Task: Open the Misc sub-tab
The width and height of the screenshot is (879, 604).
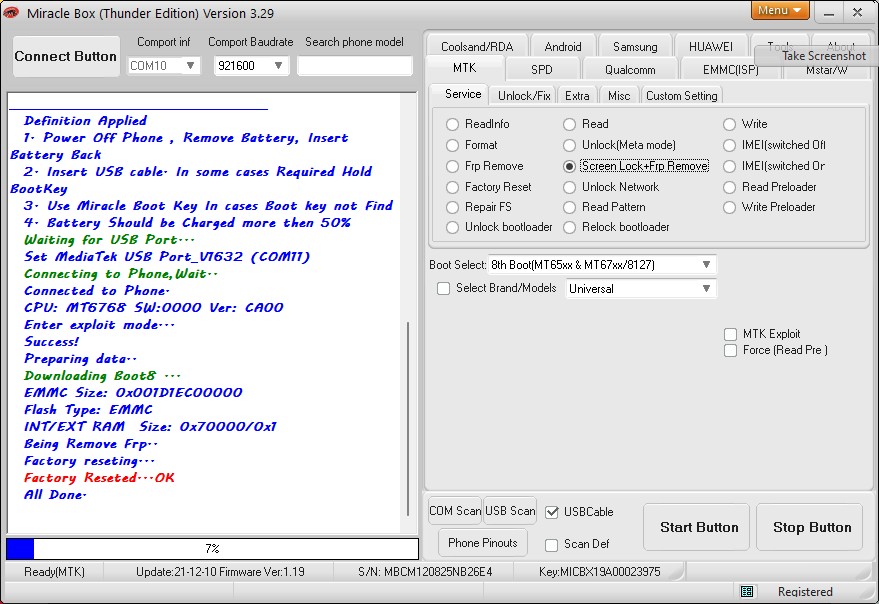Action: 619,96
